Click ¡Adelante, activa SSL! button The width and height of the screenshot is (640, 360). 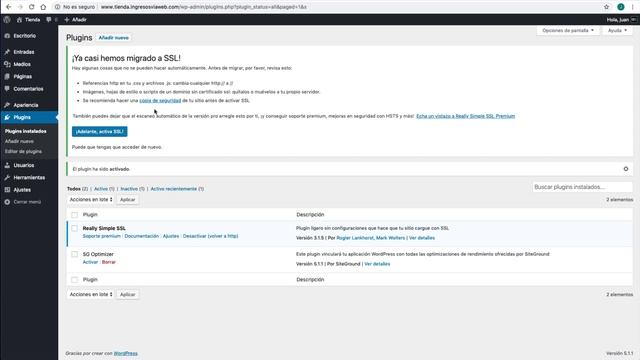100,131
